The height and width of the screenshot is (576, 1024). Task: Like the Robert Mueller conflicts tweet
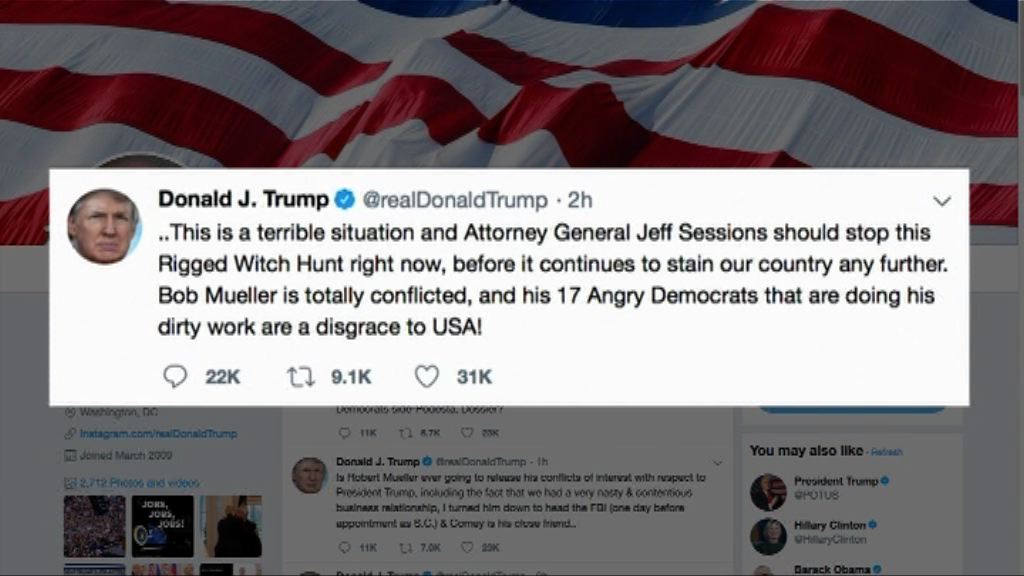click(x=467, y=547)
